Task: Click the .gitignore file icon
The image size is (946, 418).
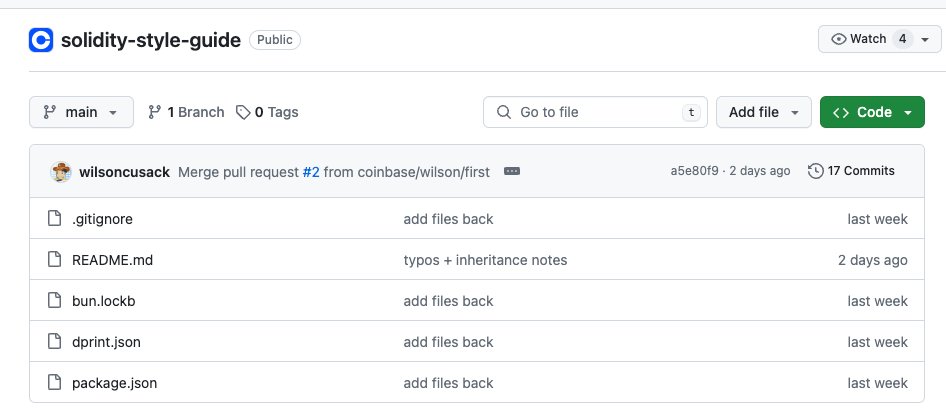Action: pos(54,219)
